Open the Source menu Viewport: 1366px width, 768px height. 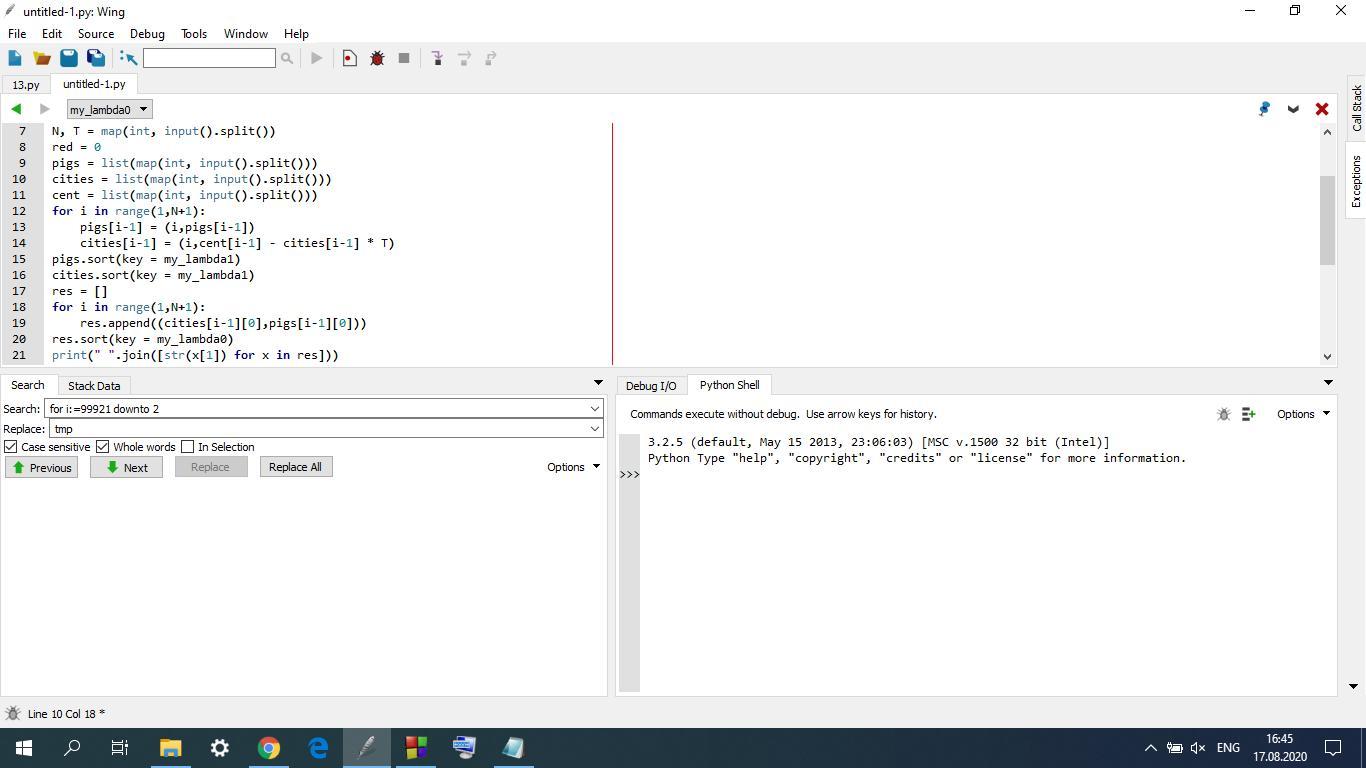[x=96, y=33]
